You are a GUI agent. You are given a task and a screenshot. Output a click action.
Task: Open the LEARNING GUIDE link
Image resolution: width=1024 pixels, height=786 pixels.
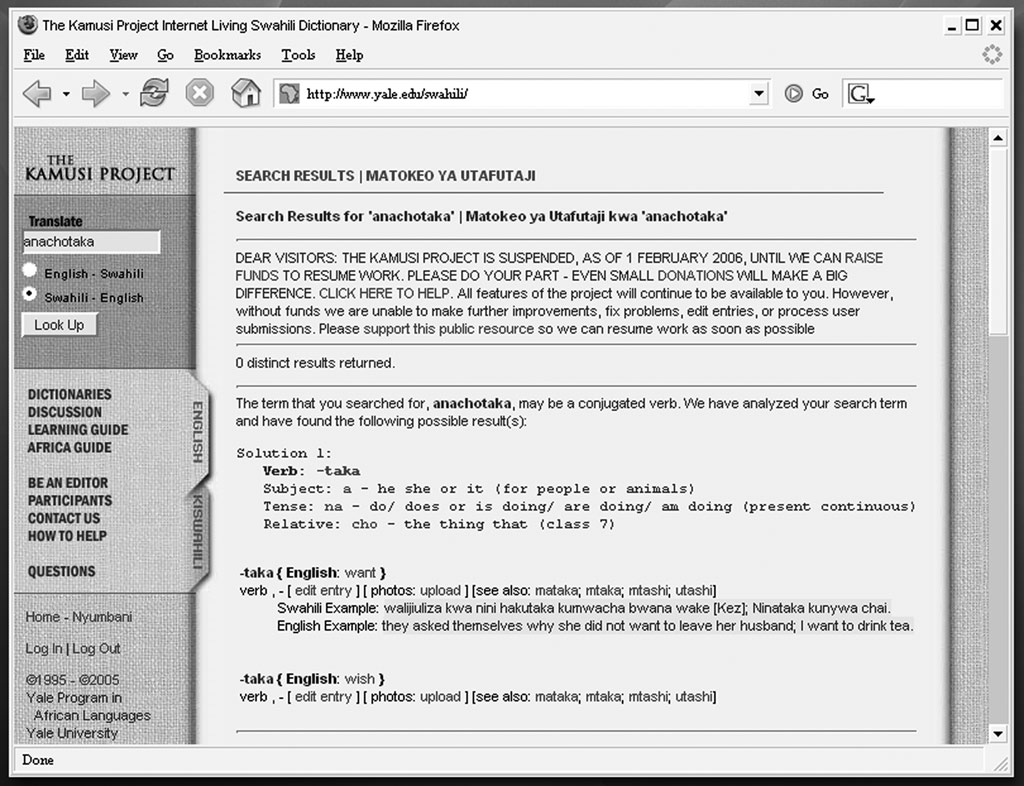point(78,430)
